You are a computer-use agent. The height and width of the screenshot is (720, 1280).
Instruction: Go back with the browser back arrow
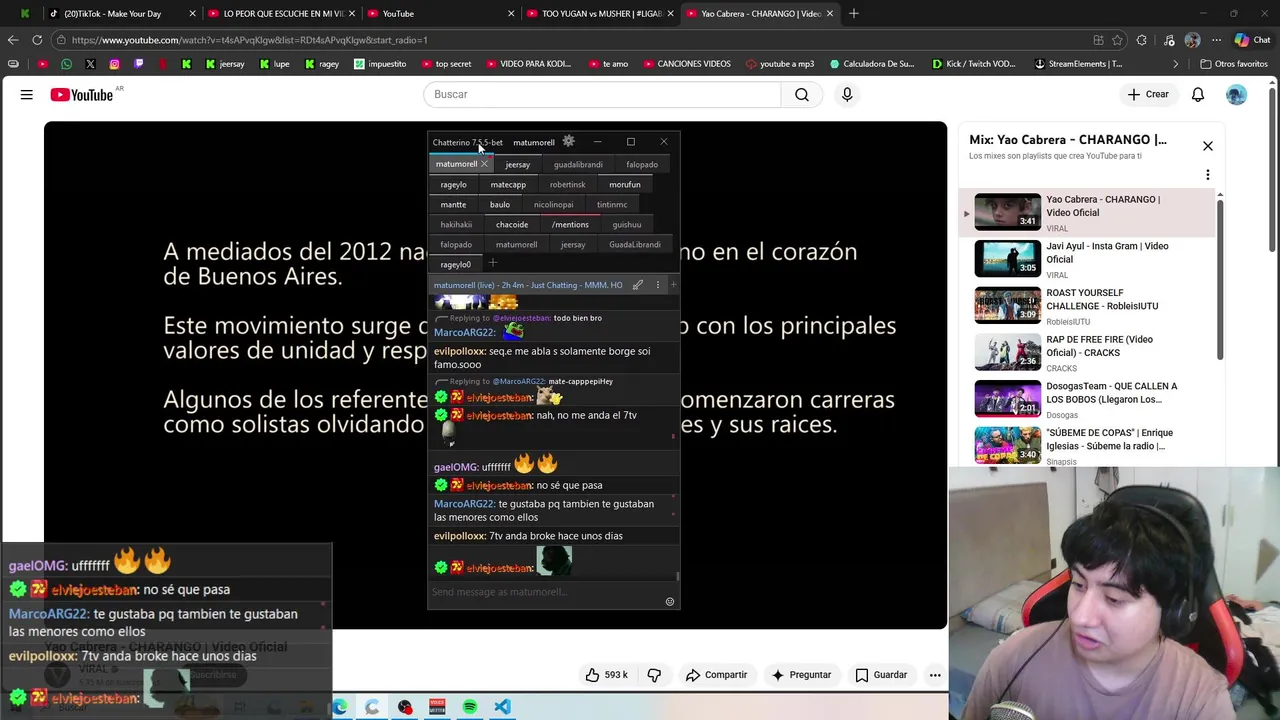tap(12, 40)
